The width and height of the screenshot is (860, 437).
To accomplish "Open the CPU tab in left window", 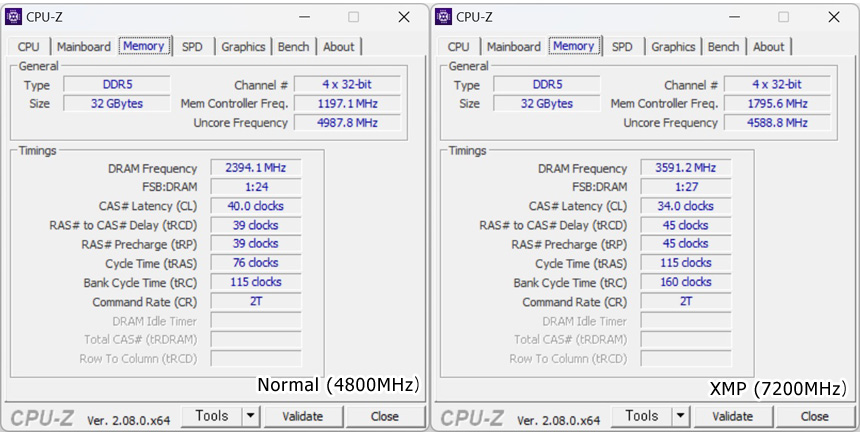I will (29, 47).
